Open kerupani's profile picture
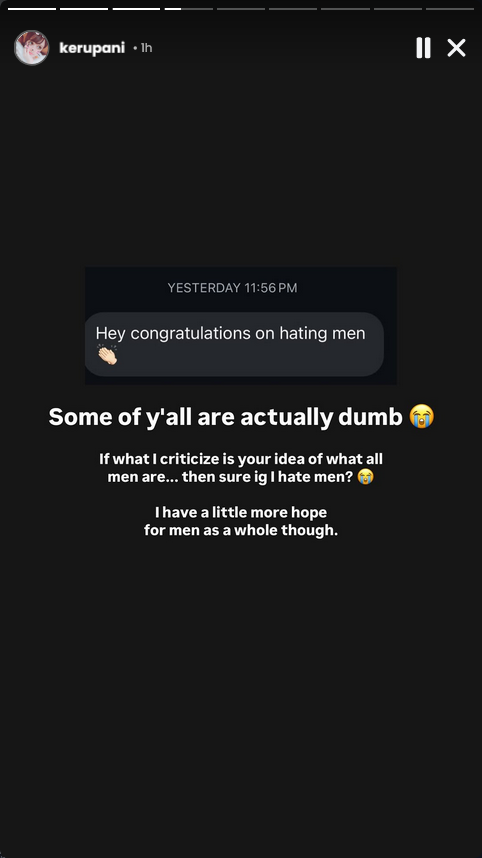The image size is (482, 858). pos(32,48)
